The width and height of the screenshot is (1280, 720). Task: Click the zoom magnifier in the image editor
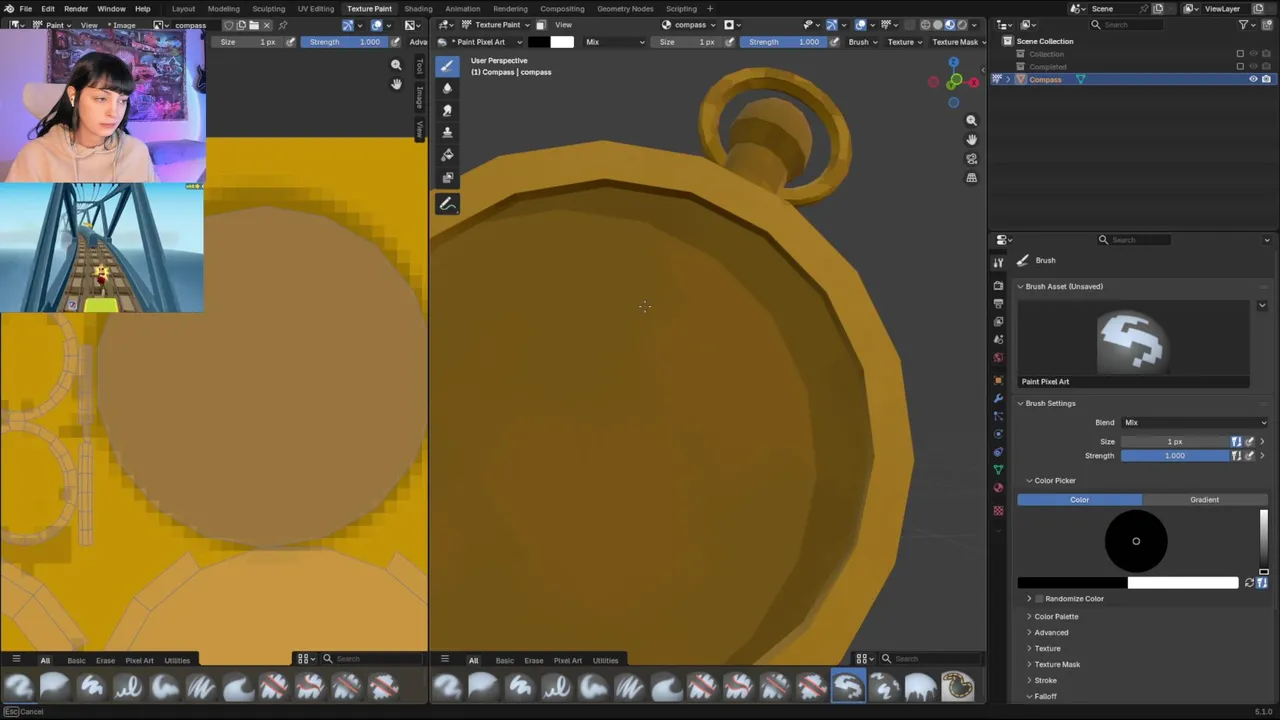(396, 65)
